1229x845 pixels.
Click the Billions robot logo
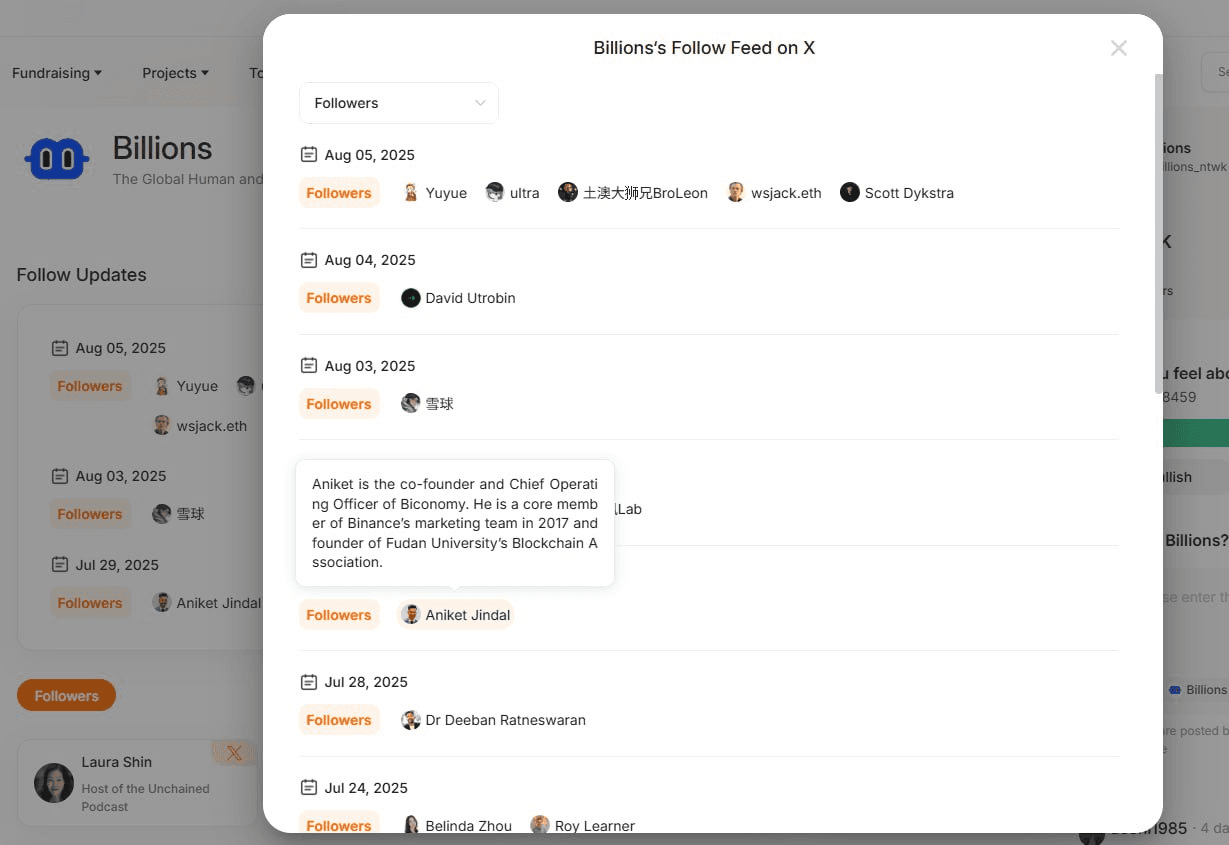pyautogui.click(x=56, y=159)
